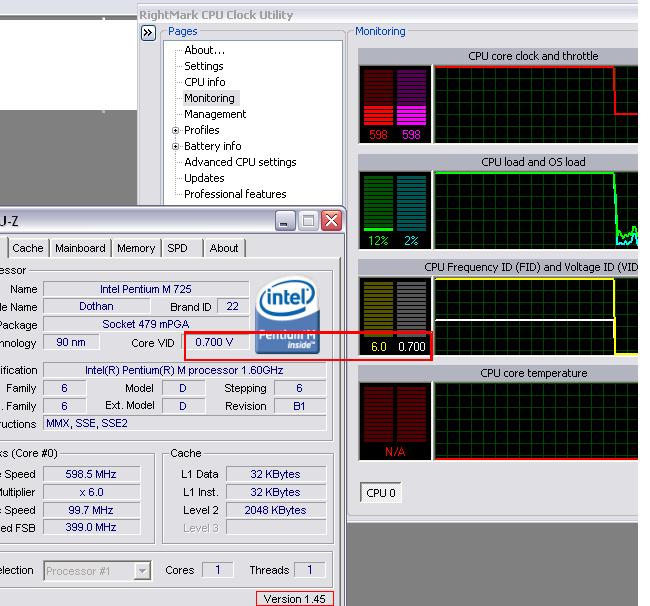Click the Core VID value '0.700 V'
This screenshot has width=650, height=606.
pyautogui.click(x=214, y=342)
